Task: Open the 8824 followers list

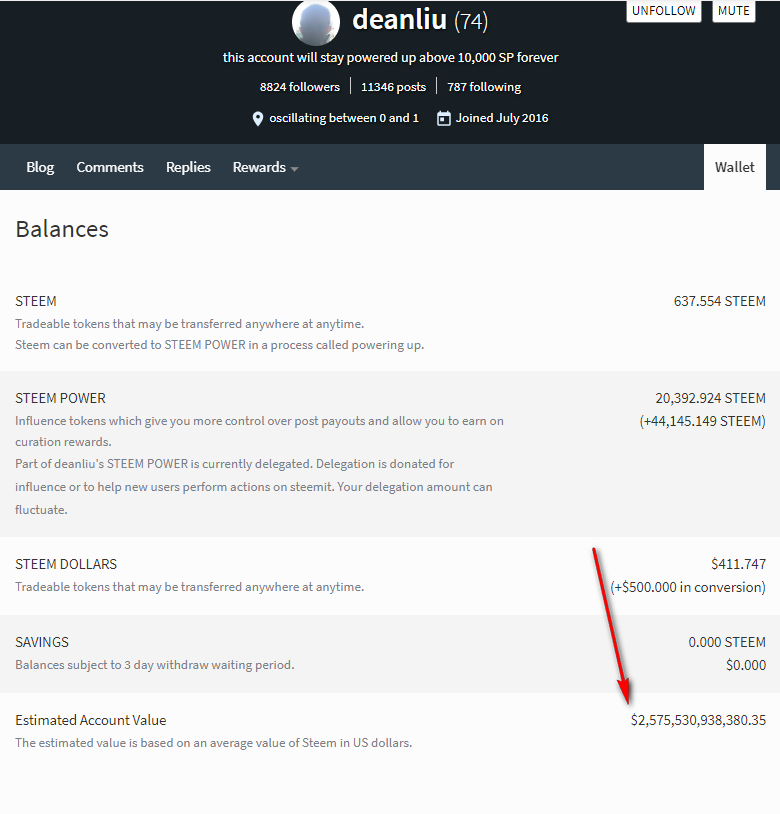Action: (300, 87)
